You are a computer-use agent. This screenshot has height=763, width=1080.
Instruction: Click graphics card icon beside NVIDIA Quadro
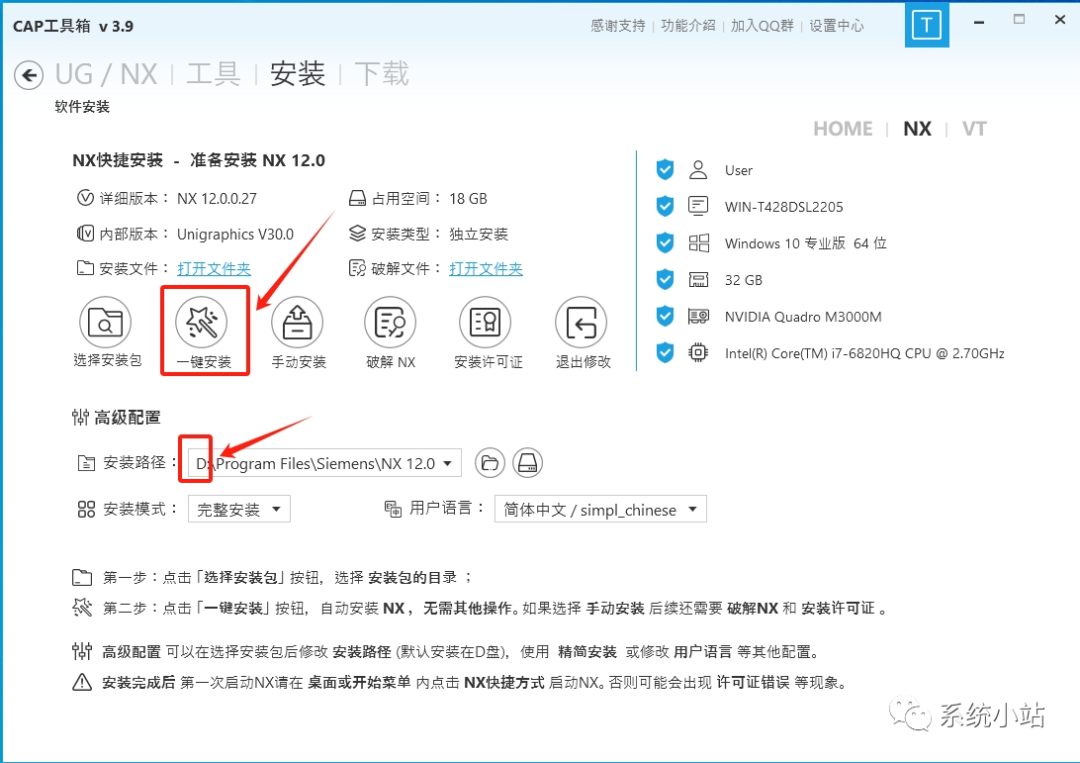[698, 316]
